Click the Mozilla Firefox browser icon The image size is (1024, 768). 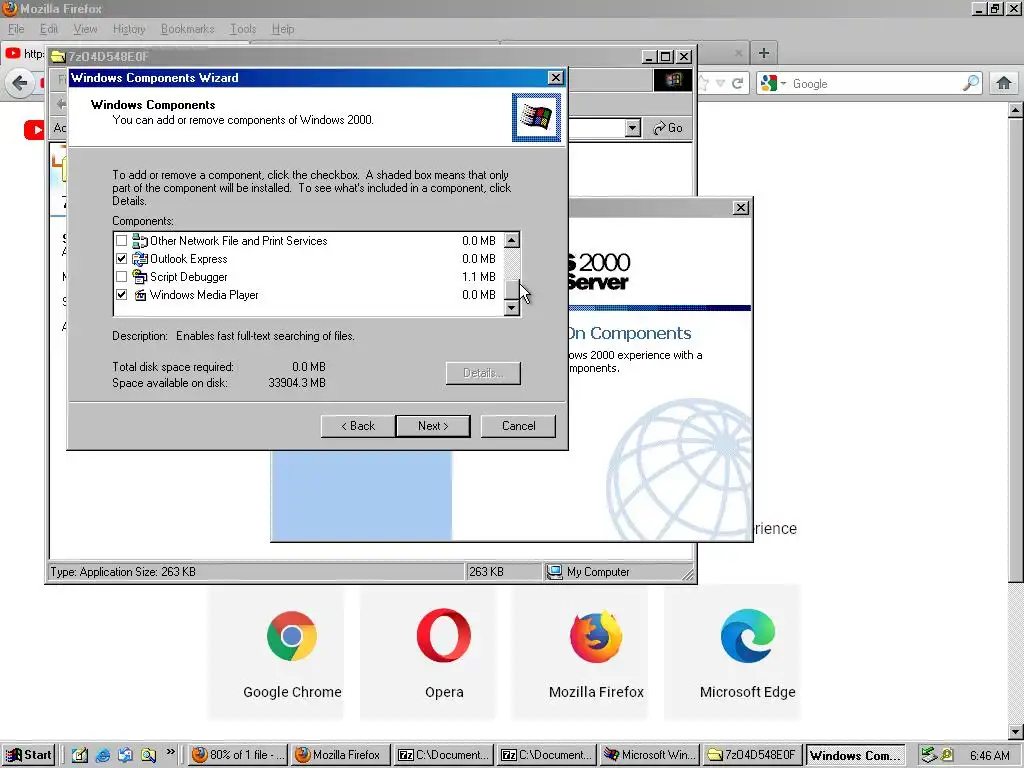click(596, 636)
